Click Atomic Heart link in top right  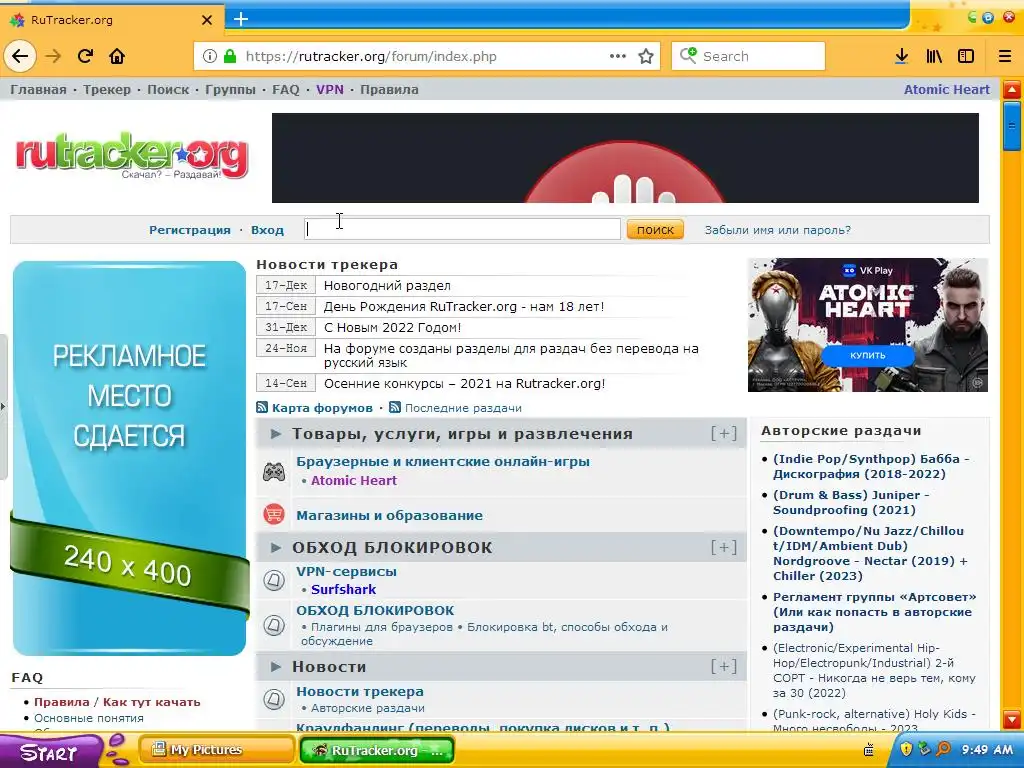[946, 89]
